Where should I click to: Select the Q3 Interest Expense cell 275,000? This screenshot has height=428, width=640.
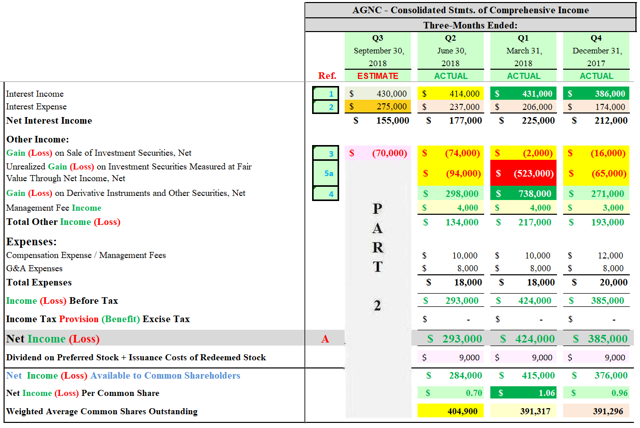click(x=378, y=106)
